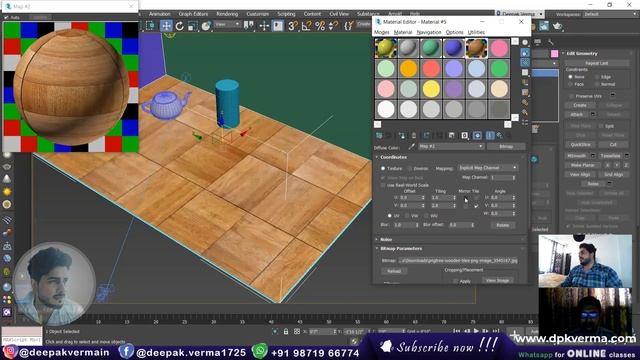Click the Rotate button in Coordinates
640x360 pixels.
[502, 225]
